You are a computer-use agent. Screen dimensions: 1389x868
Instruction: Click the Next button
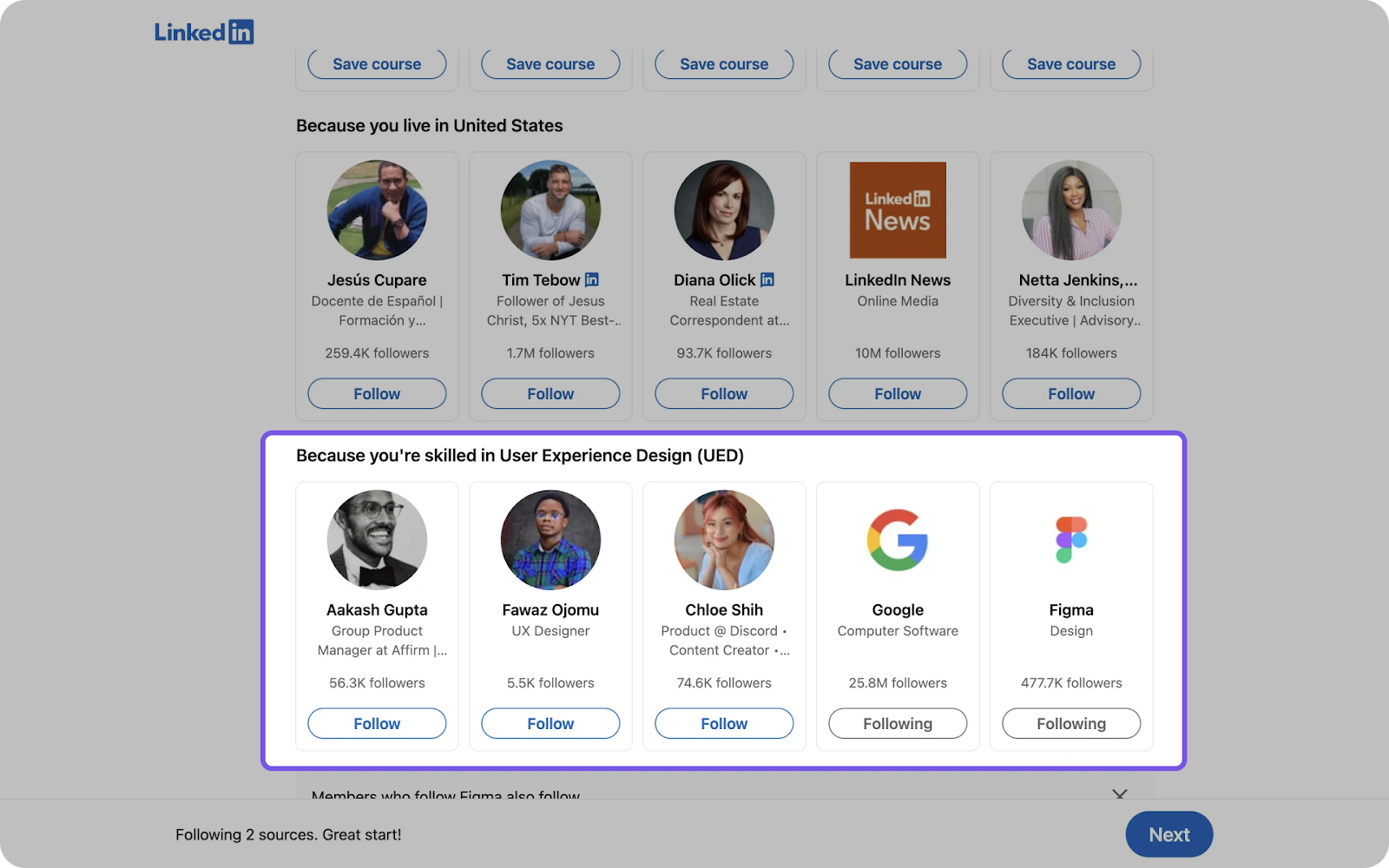(1169, 834)
